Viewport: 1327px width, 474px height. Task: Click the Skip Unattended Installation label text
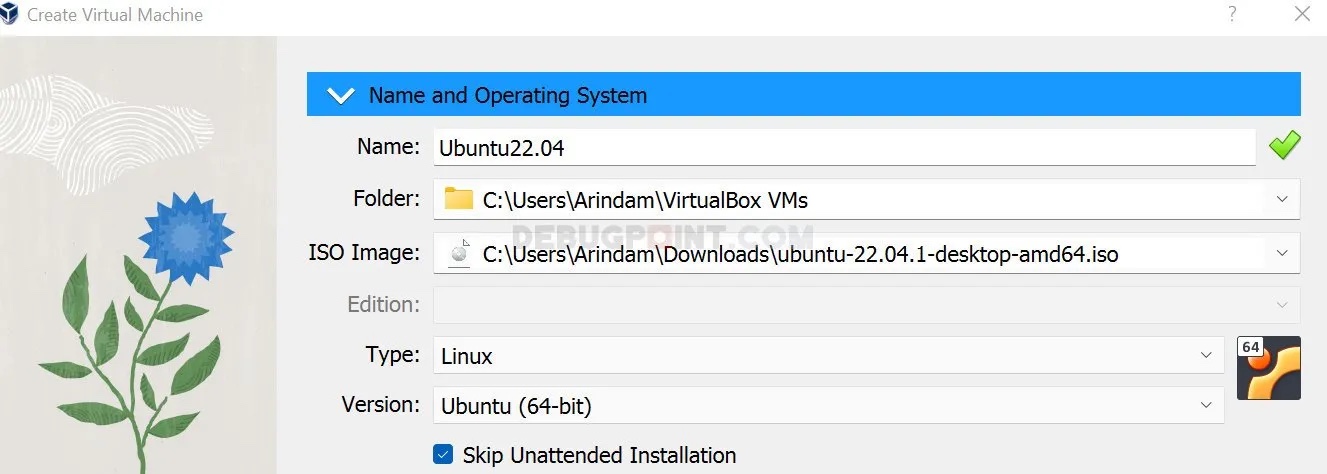599,456
